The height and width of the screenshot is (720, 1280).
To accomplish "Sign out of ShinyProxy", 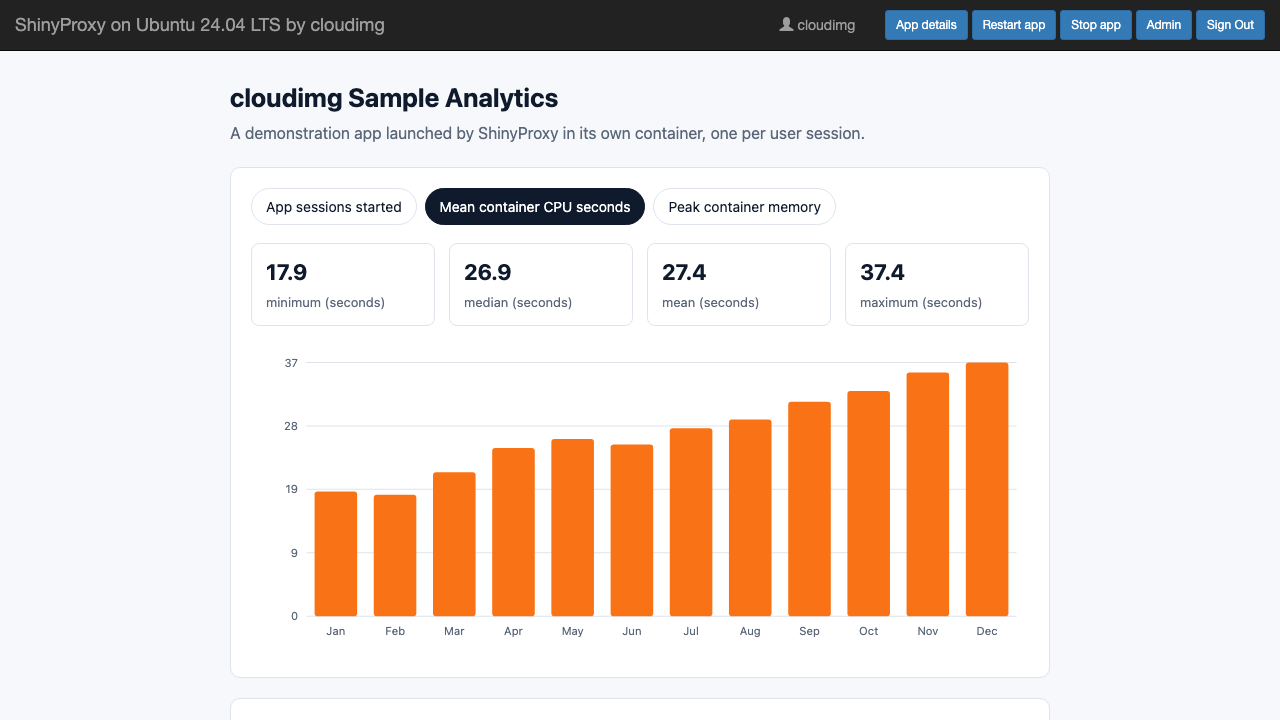I will pos(1230,25).
